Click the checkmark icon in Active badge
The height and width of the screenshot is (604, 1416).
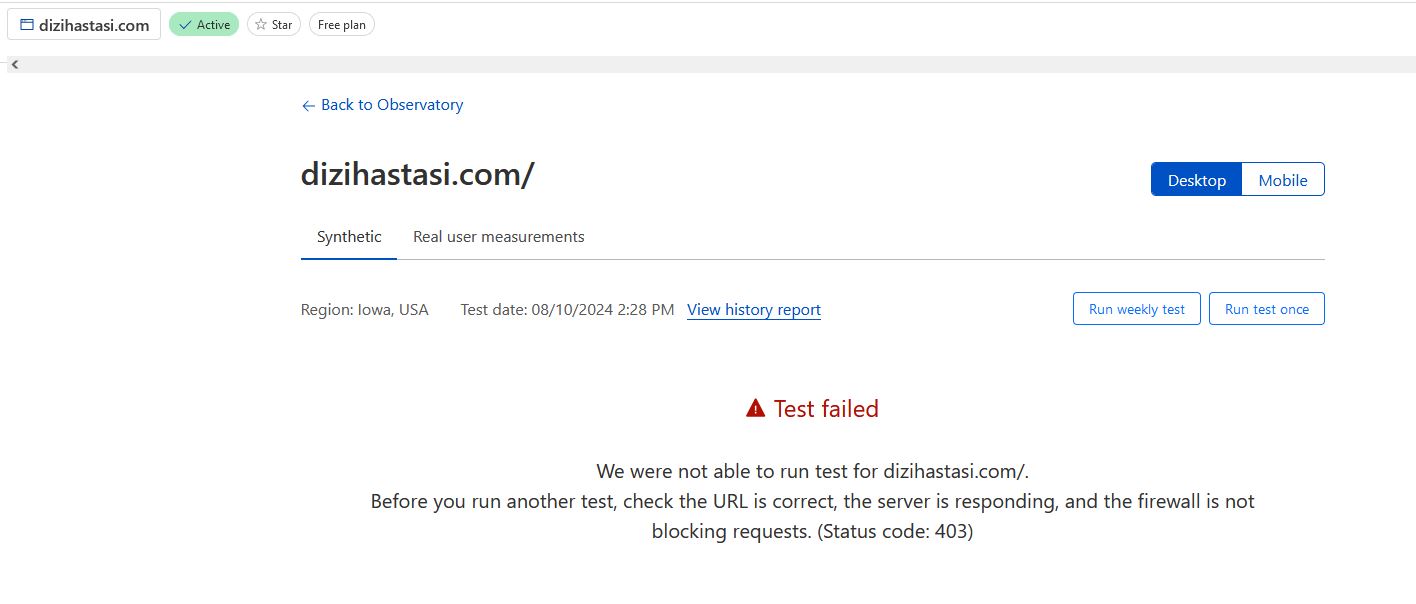[185, 25]
